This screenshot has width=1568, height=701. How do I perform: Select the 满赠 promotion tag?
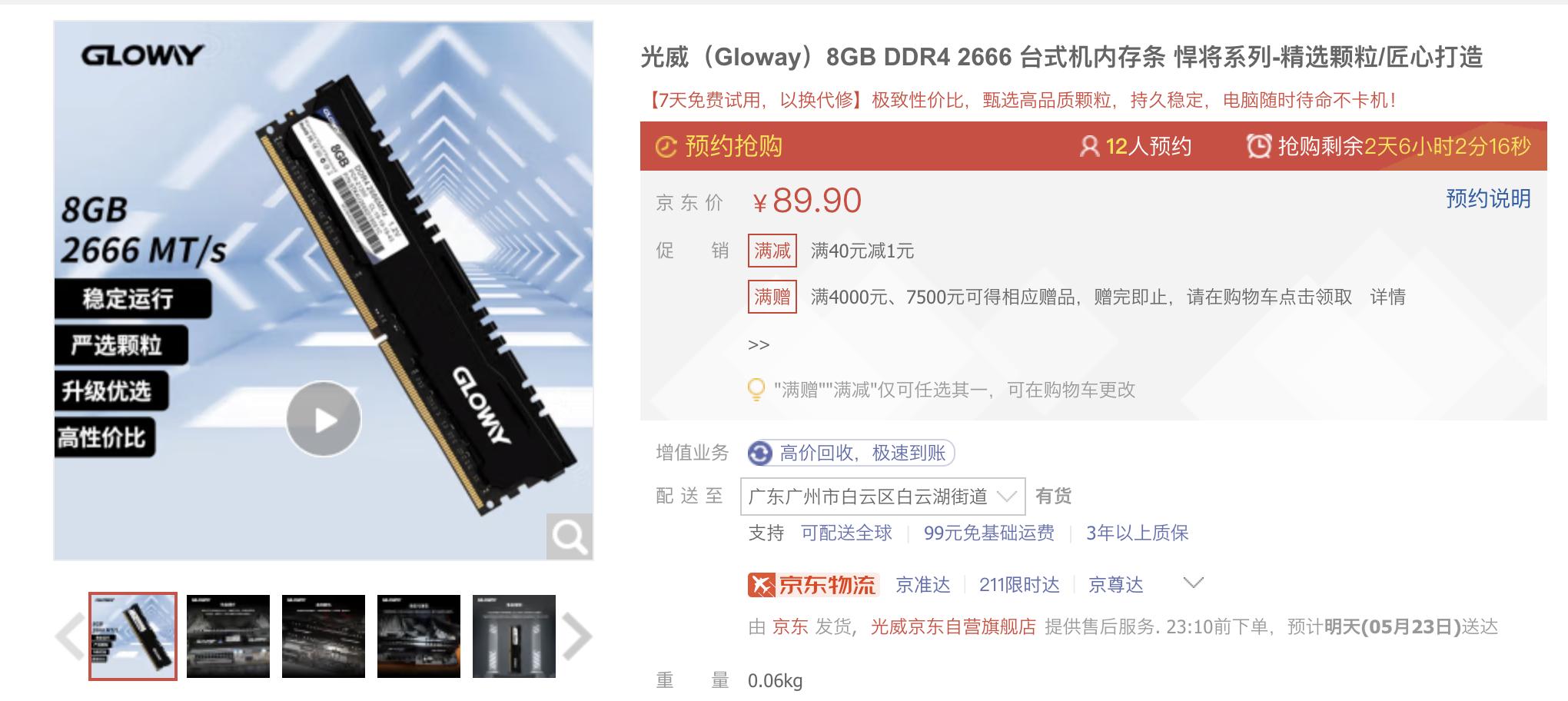pyautogui.click(x=772, y=297)
